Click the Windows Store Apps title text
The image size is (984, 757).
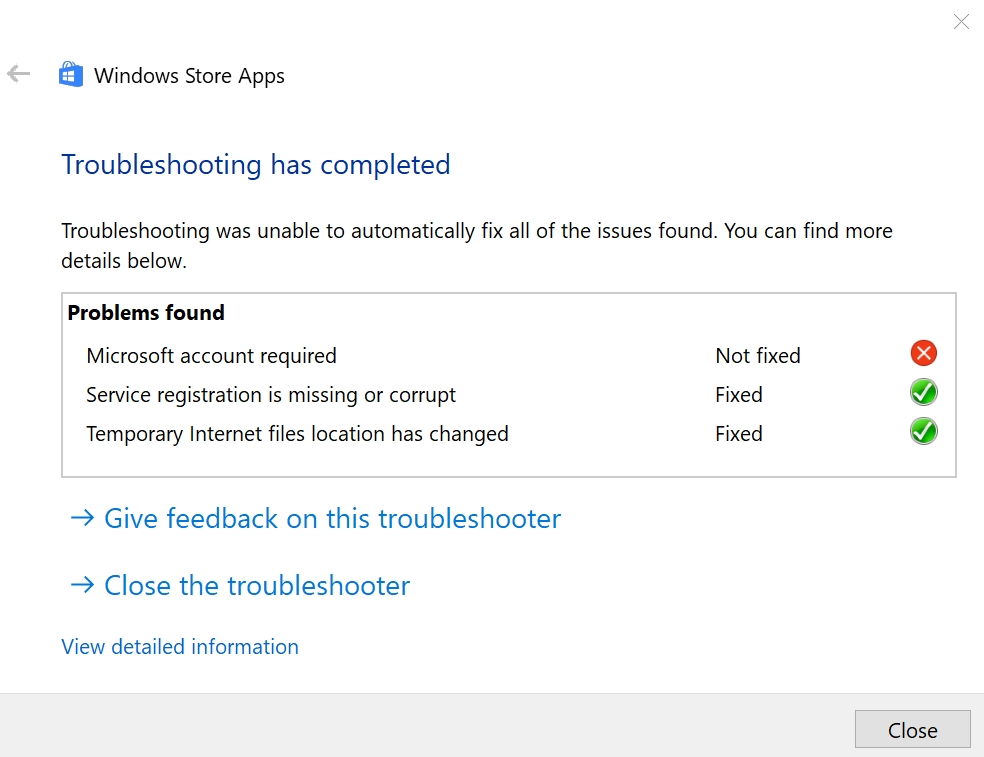point(190,76)
